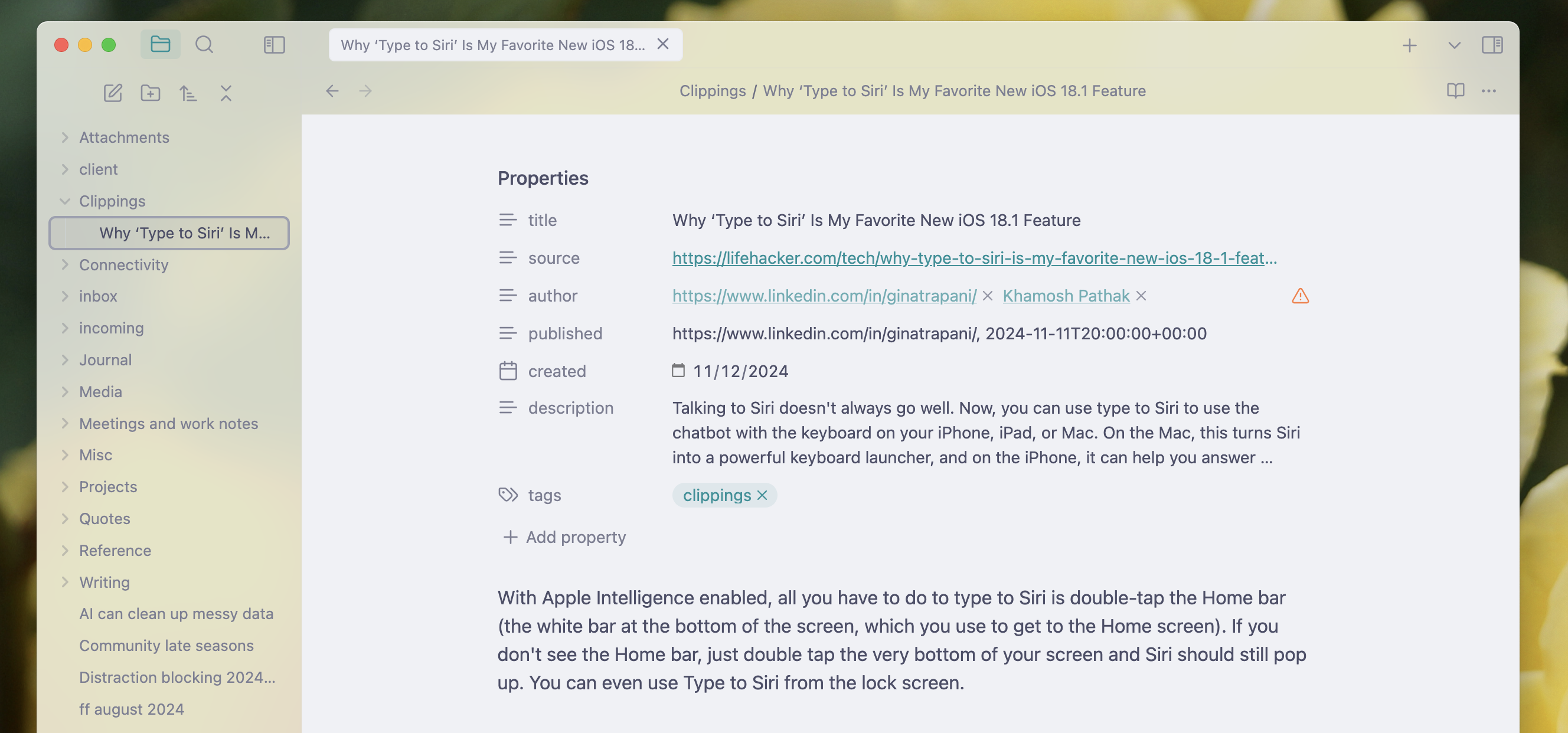Screen dimensions: 1568x733
Task: Click the Properties heading
Action: tap(543, 178)
